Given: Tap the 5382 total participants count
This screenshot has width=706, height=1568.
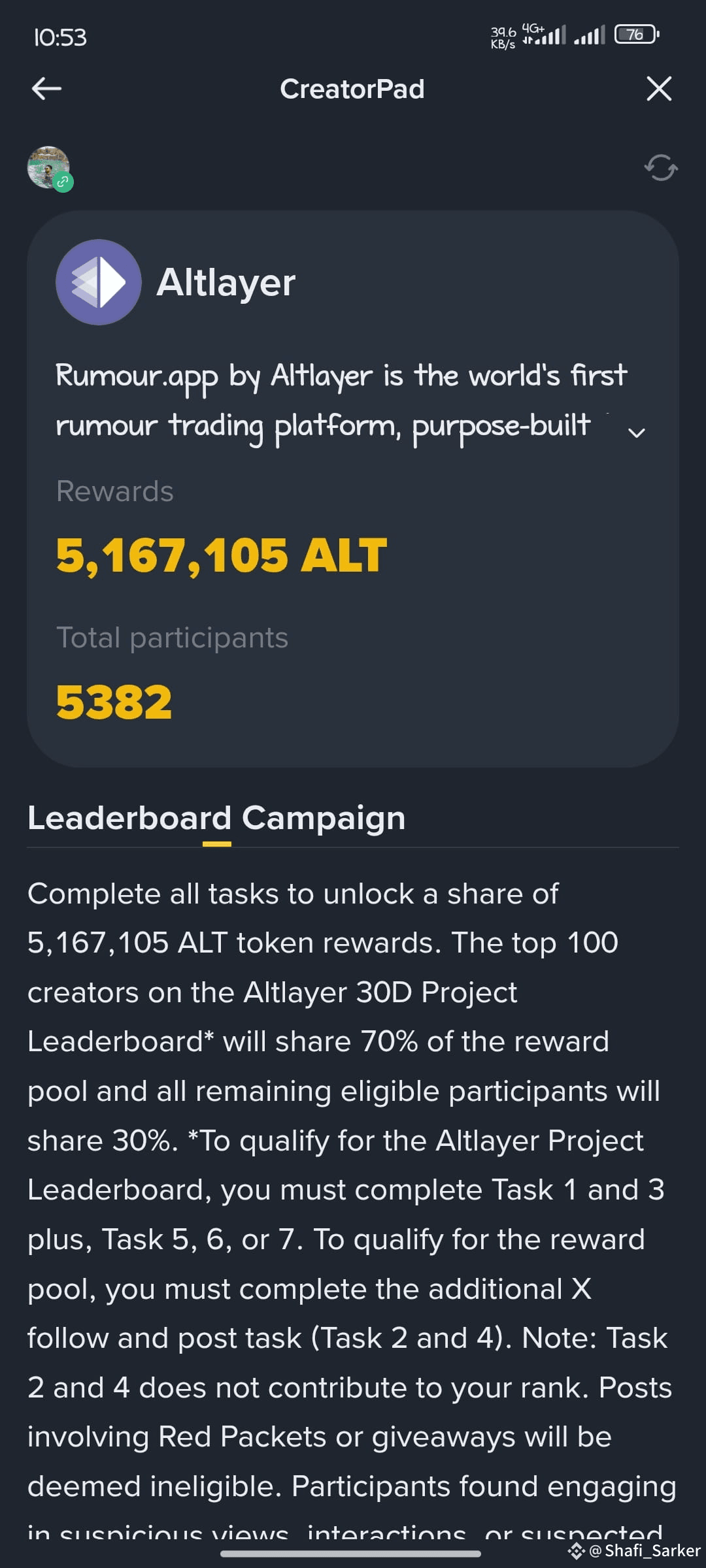Looking at the screenshot, I should [114, 703].
